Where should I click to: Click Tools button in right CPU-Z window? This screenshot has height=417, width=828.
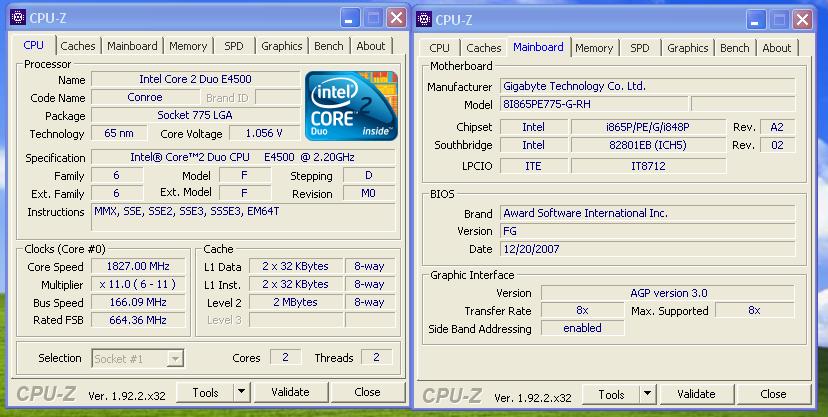click(x=611, y=394)
